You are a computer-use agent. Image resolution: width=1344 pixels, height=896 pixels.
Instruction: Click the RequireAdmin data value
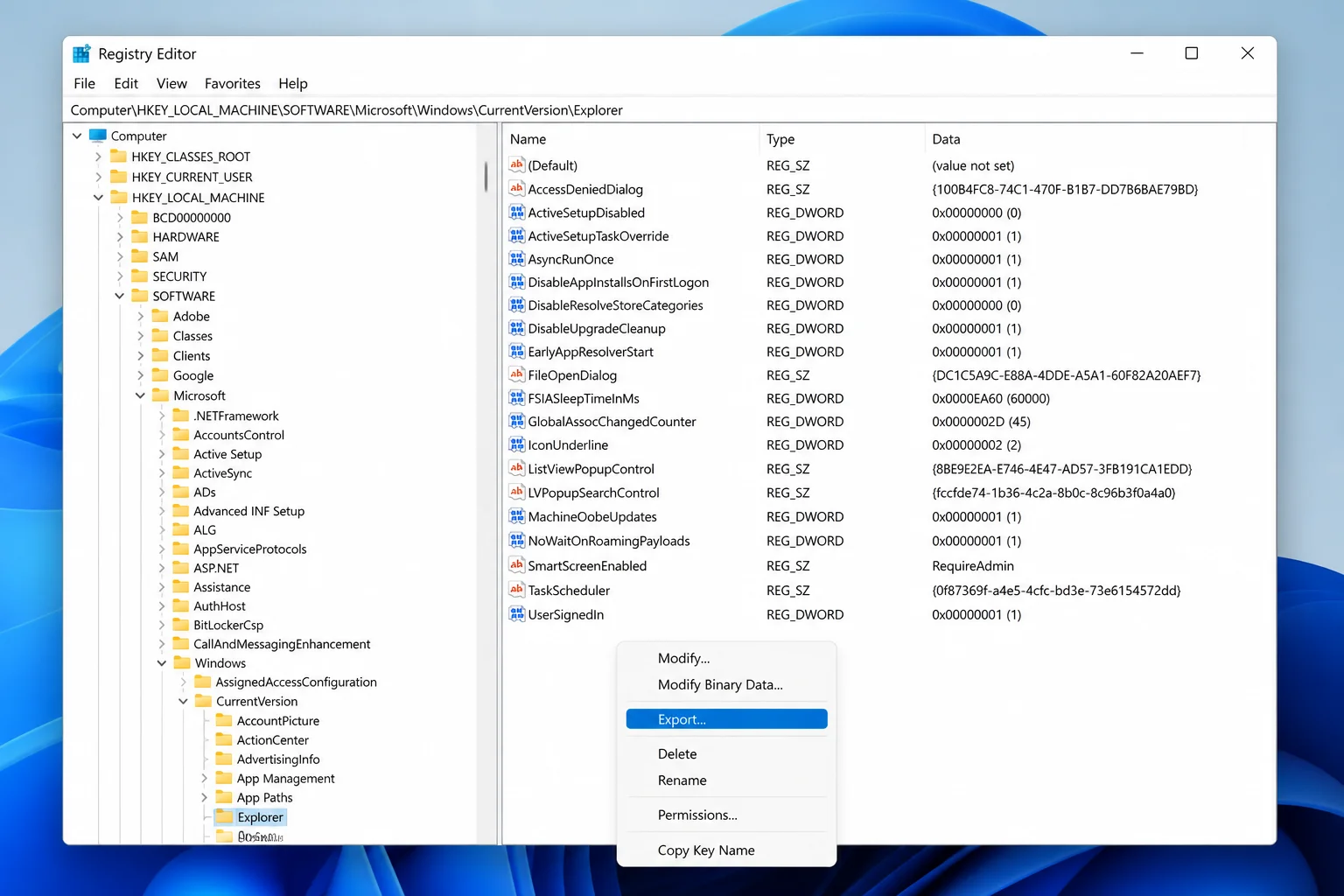click(x=973, y=566)
